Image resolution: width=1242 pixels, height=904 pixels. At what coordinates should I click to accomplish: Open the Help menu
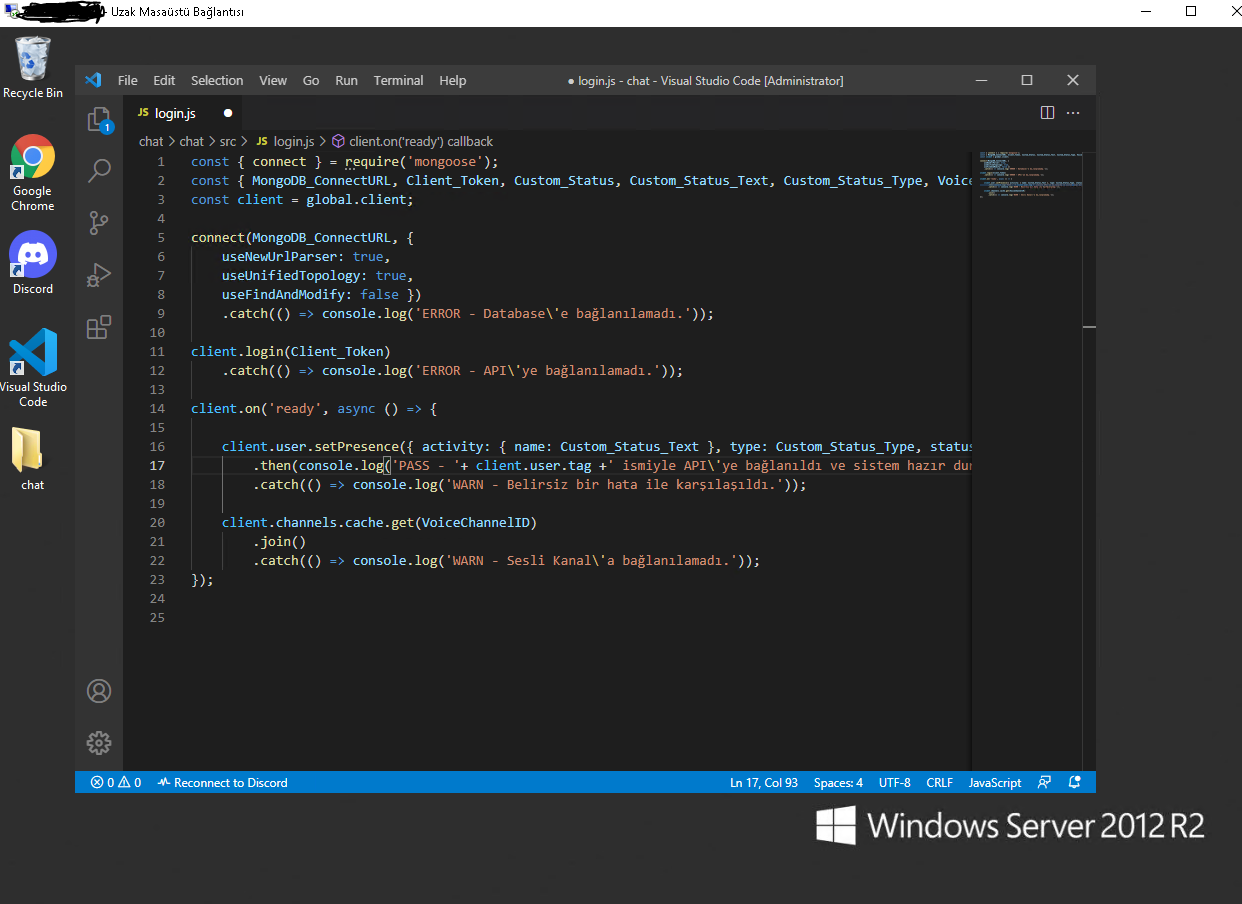pyautogui.click(x=453, y=80)
